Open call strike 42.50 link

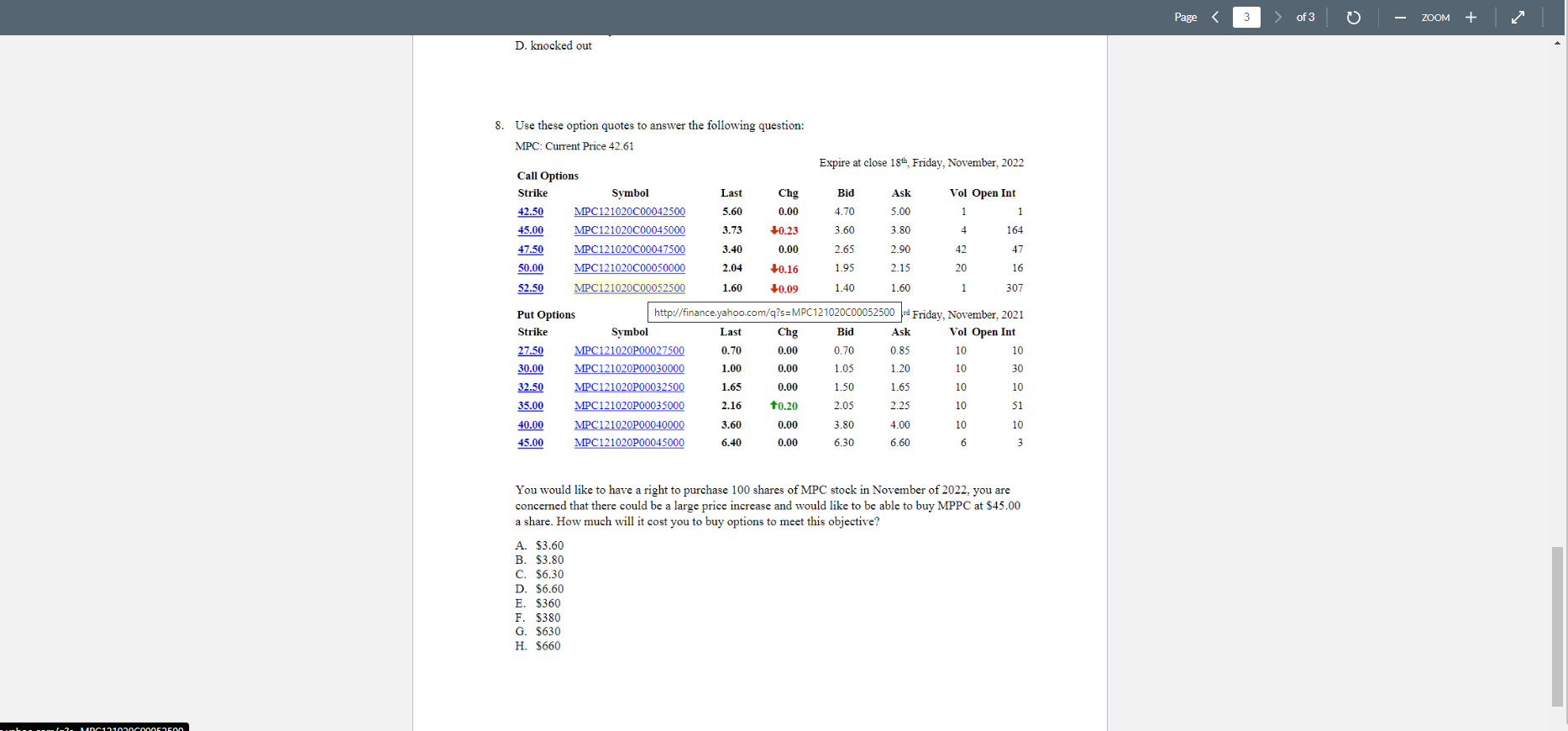tap(530, 212)
